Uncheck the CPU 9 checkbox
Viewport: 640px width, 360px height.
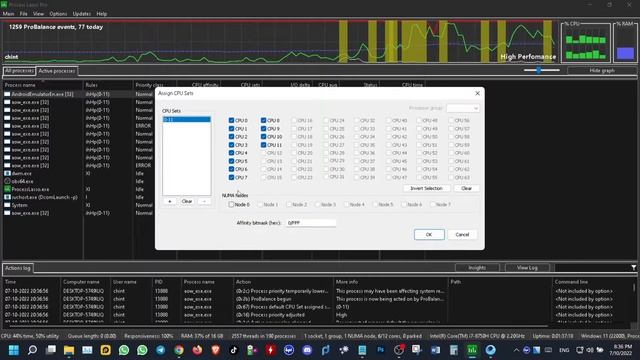point(263,129)
